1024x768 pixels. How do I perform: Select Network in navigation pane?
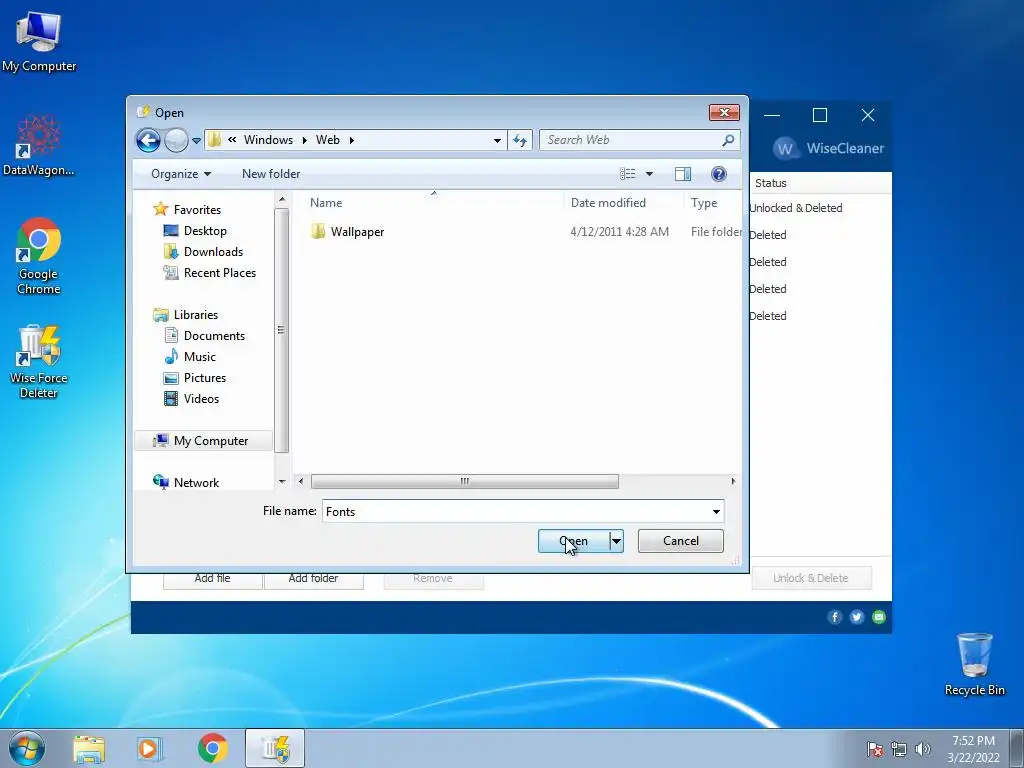point(196,483)
